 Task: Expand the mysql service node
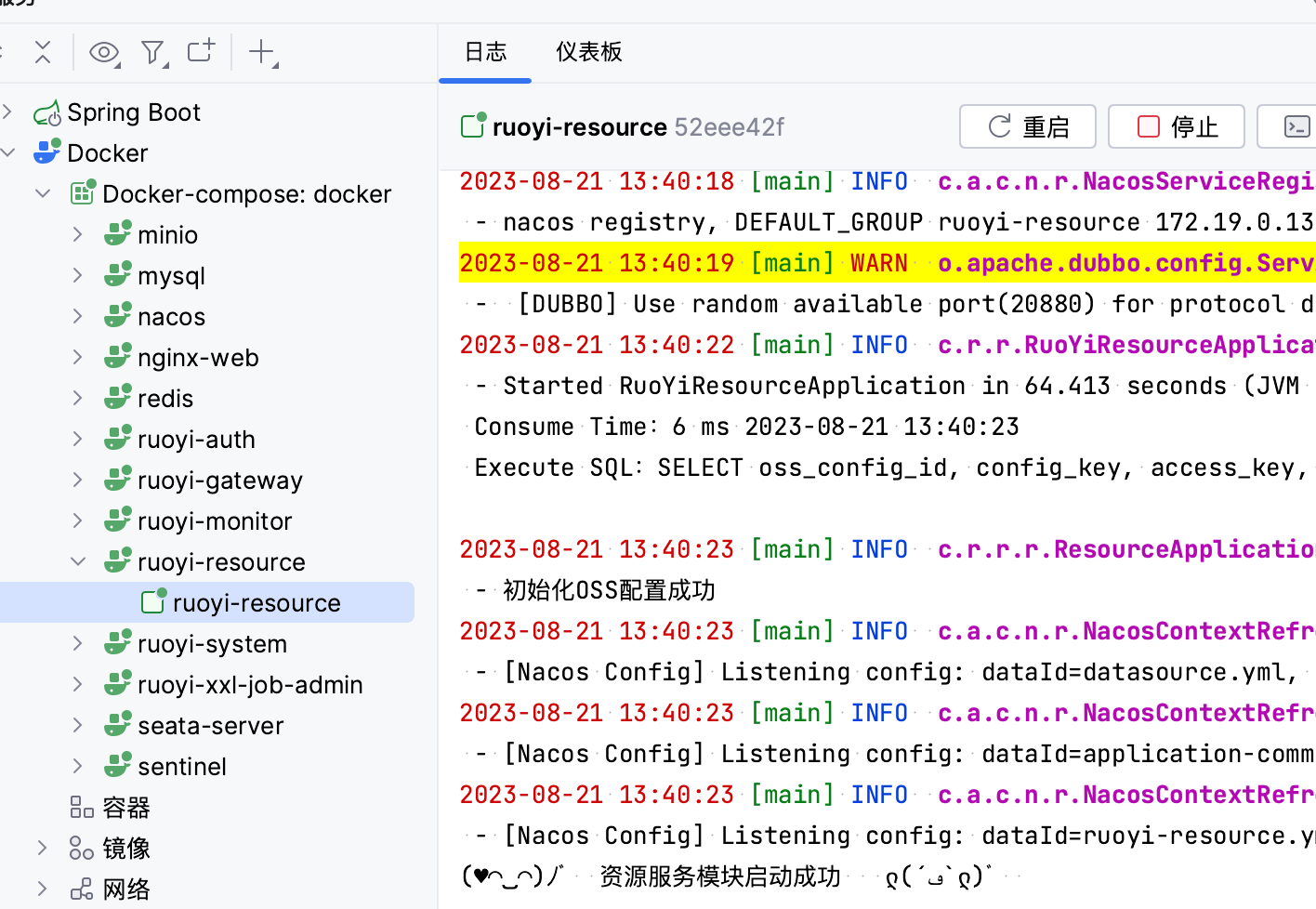coord(78,275)
